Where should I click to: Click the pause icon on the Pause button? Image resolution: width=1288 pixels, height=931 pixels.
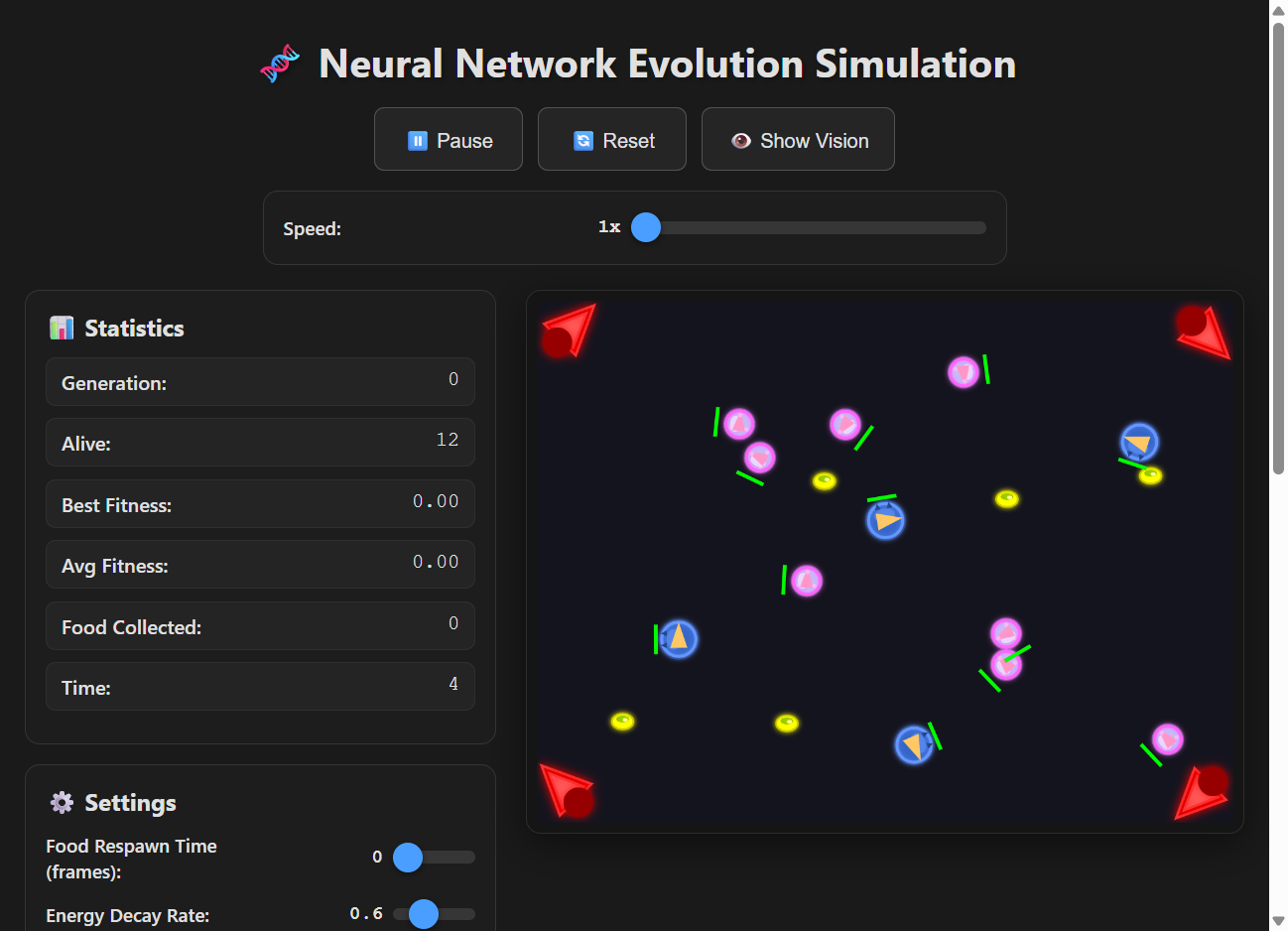[x=418, y=140]
